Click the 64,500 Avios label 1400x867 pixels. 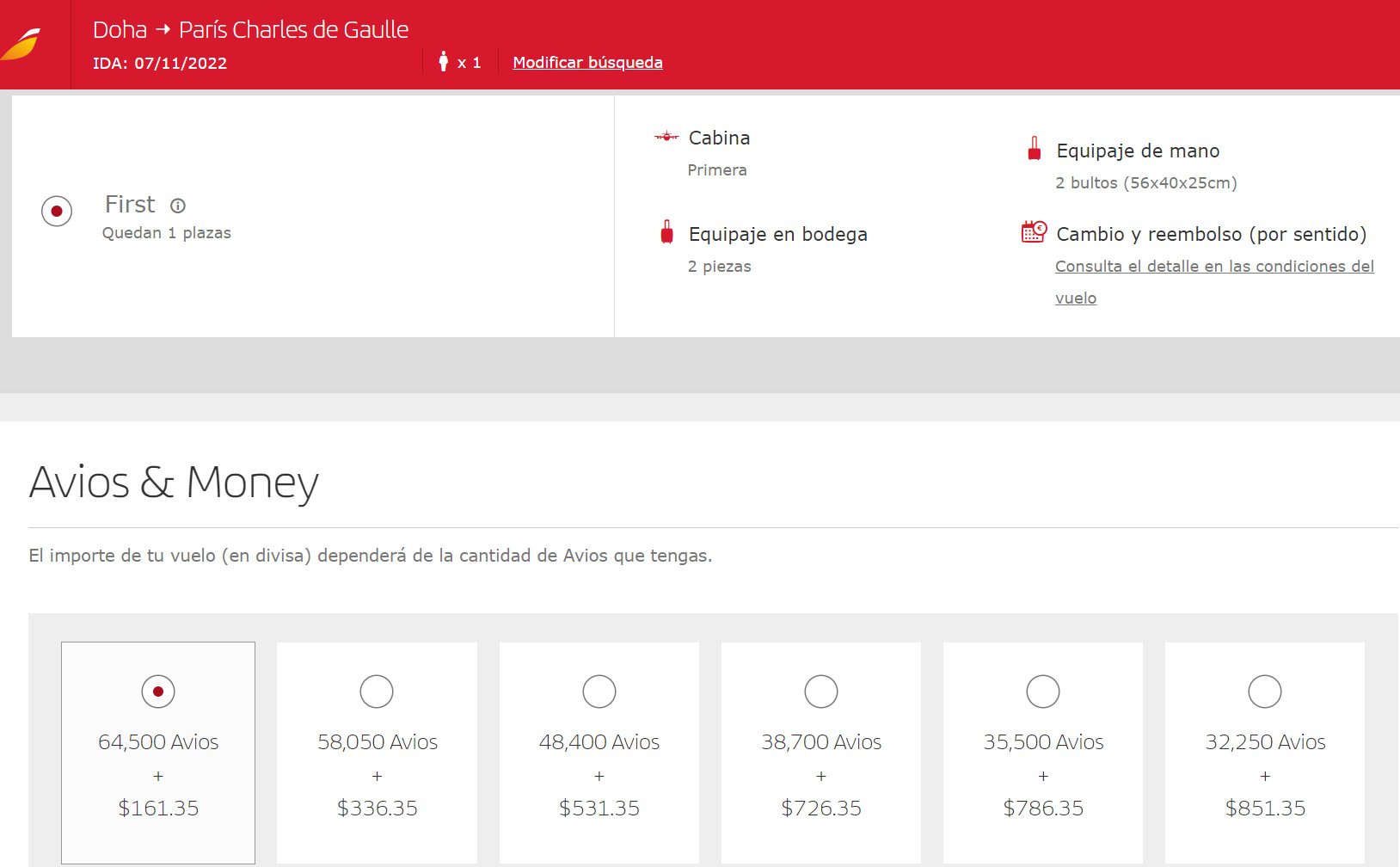(x=158, y=741)
